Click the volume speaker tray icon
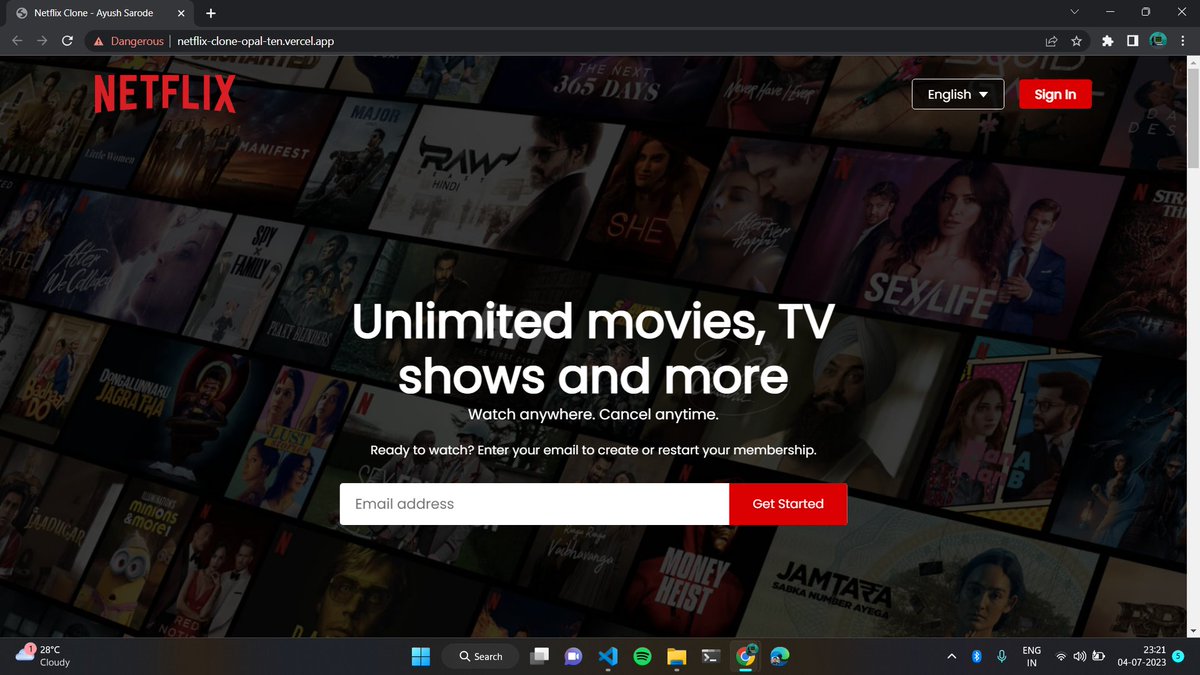Image resolution: width=1200 pixels, height=675 pixels. (x=1079, y=657)
